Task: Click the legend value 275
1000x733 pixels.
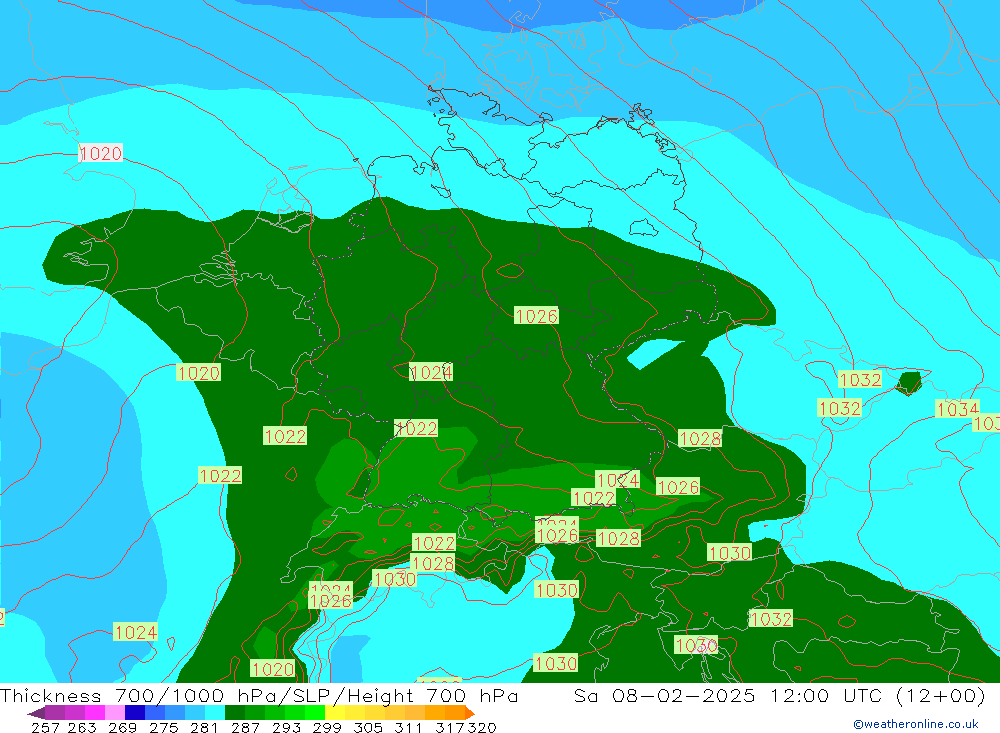Action: 163,727
